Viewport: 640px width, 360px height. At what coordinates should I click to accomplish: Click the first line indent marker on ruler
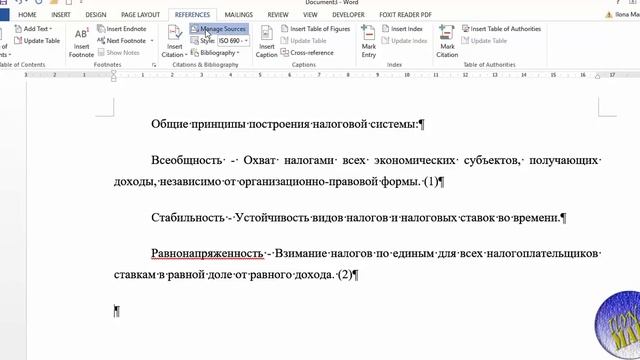pyautogui.click(x=113, y=73)
